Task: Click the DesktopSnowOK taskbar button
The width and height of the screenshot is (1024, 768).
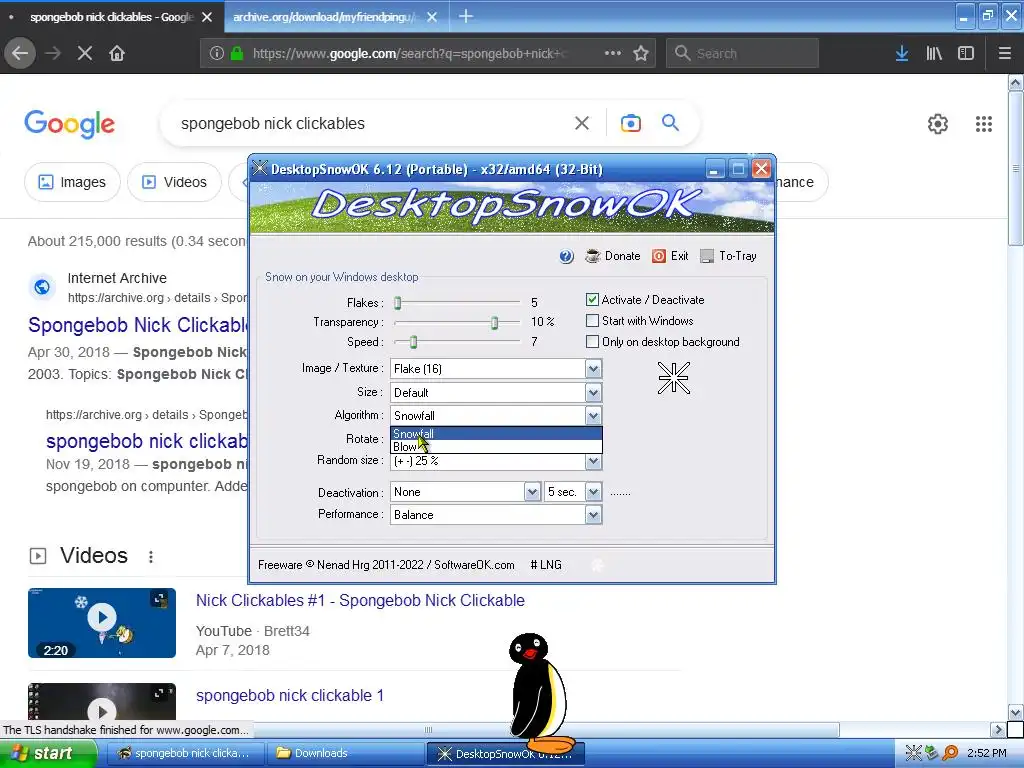Action: click(505, 754)
